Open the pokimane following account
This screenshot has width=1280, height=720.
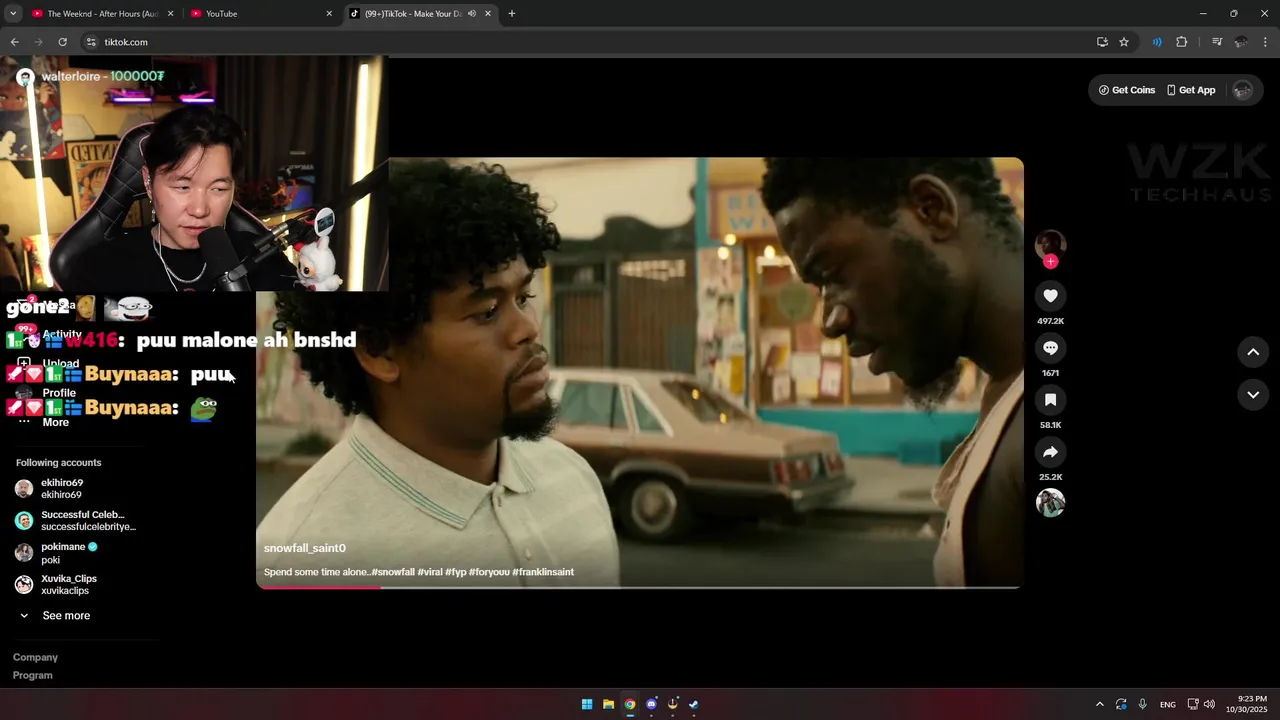click(x=56, y=552)
